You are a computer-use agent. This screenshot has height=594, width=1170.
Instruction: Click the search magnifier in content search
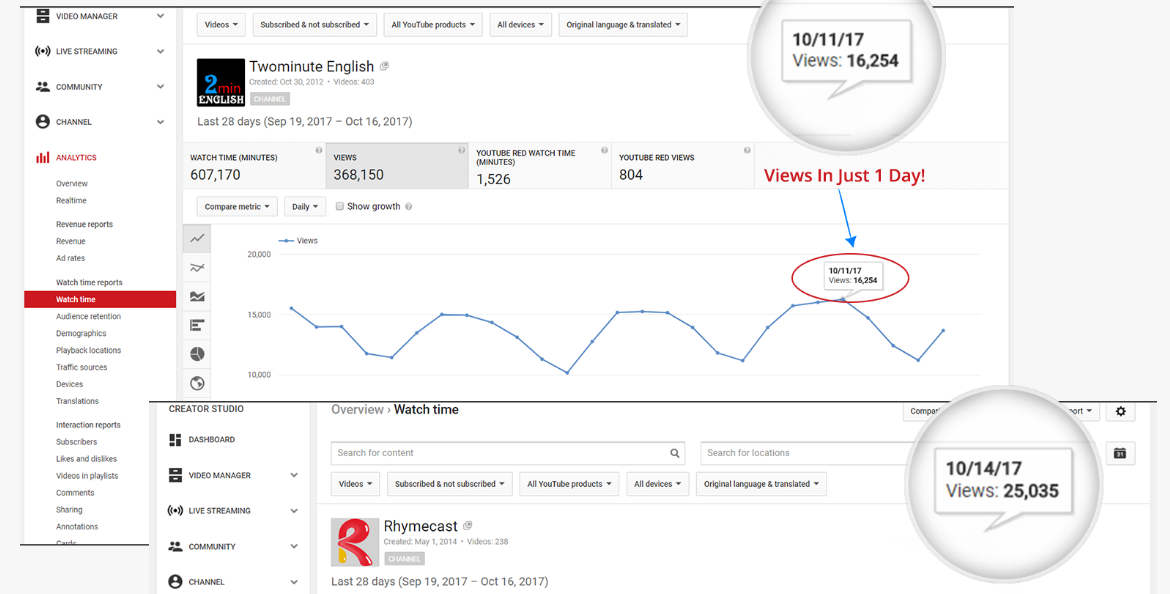tap(675, 453)
